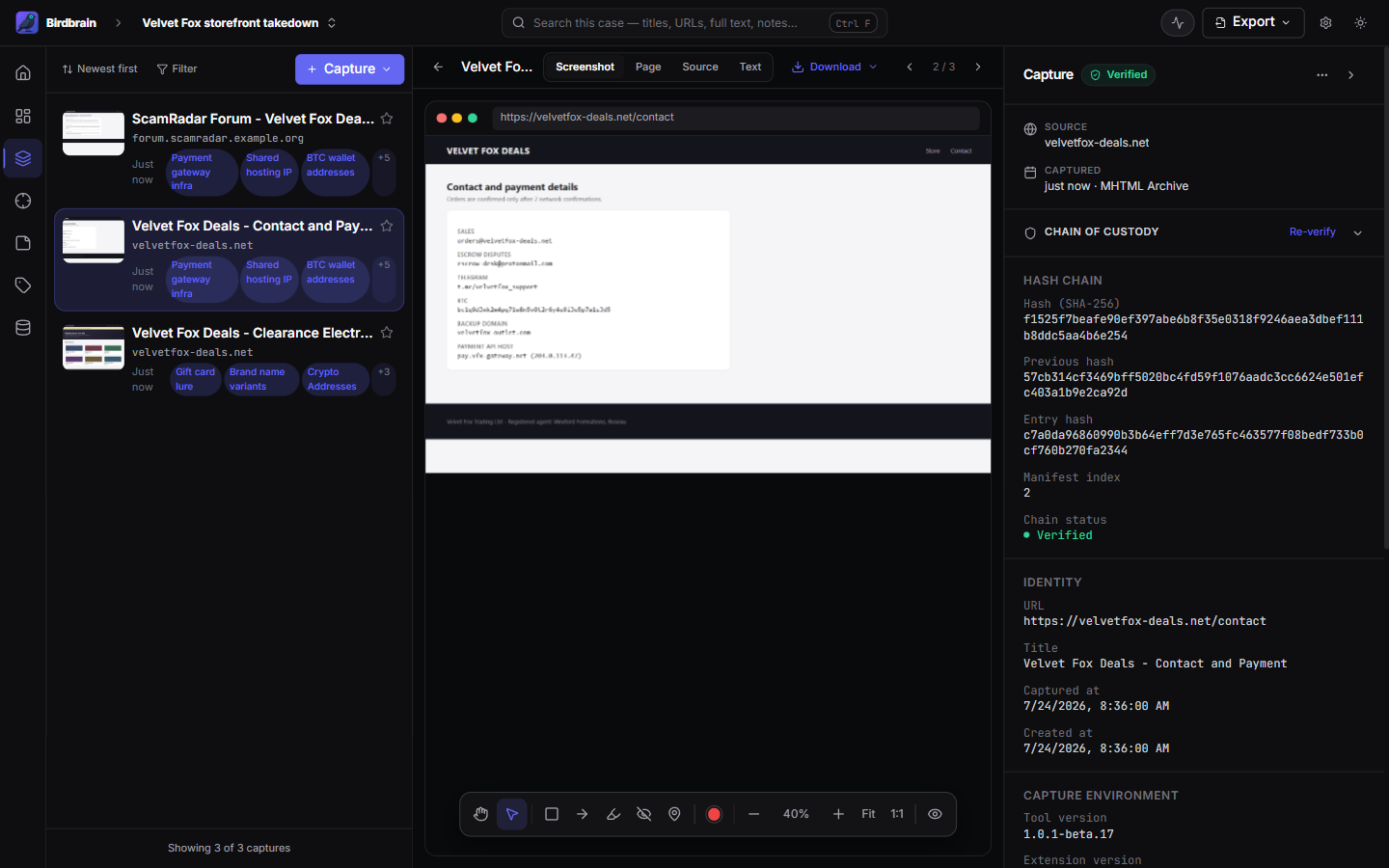Star the ScamRadar Forum capture
This screenshot has height=868, width=1389.
[387, 119]
